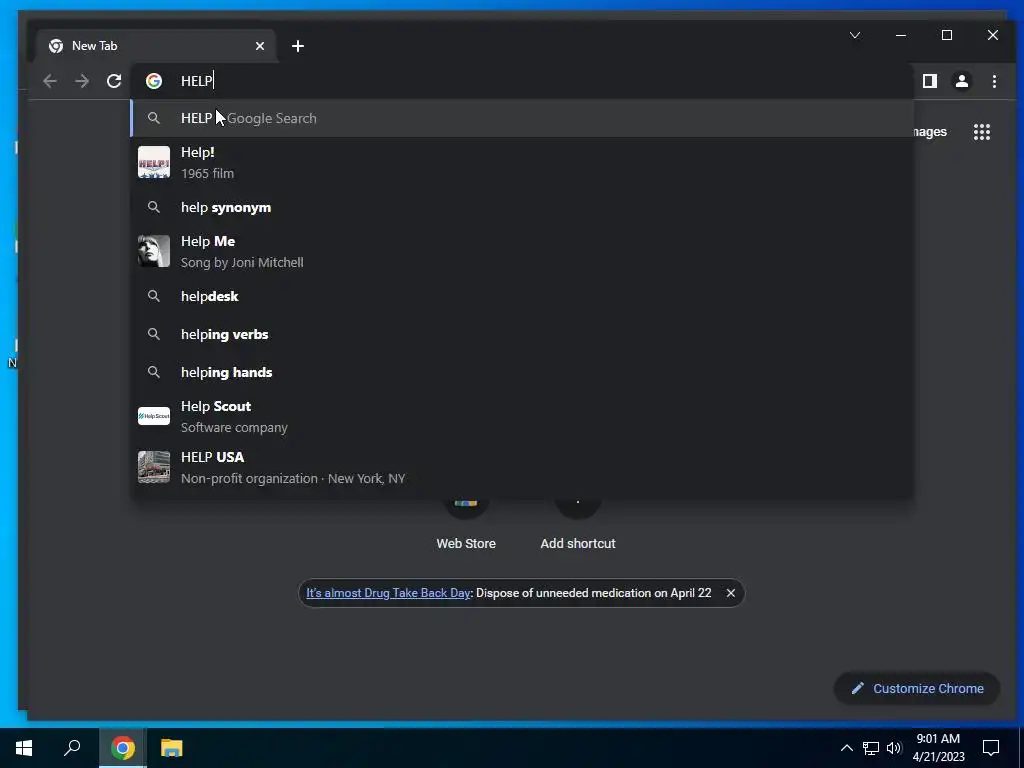
Task: Click the Chrome taskbar icon
Action: tap(123, 748)
